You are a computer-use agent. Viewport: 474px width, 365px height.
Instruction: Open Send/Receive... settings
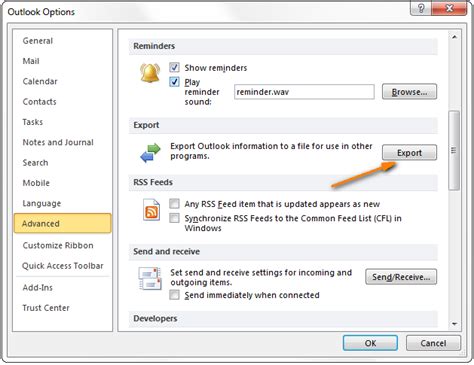click(x=401, y=277)
